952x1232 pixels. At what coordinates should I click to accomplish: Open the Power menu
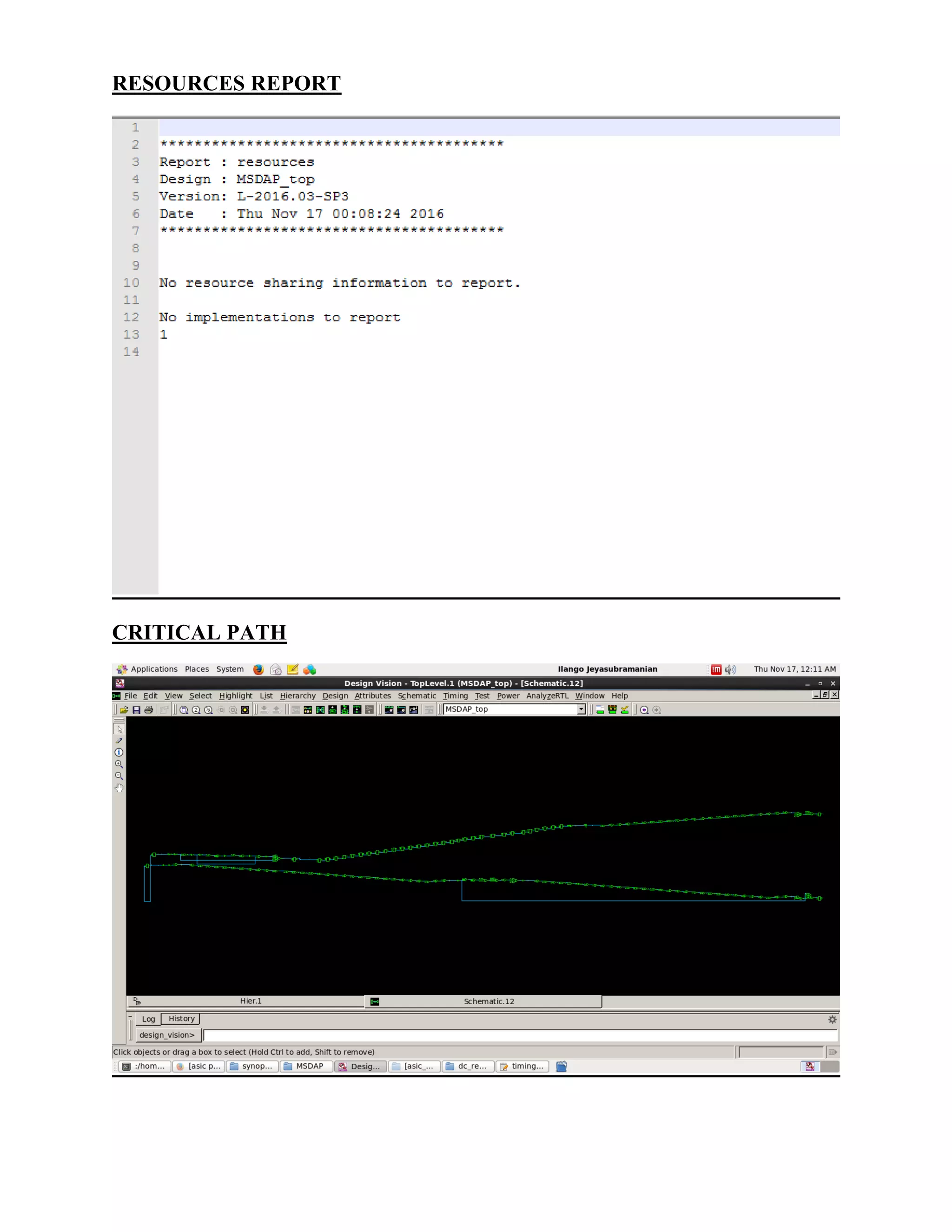coord(508,696)
